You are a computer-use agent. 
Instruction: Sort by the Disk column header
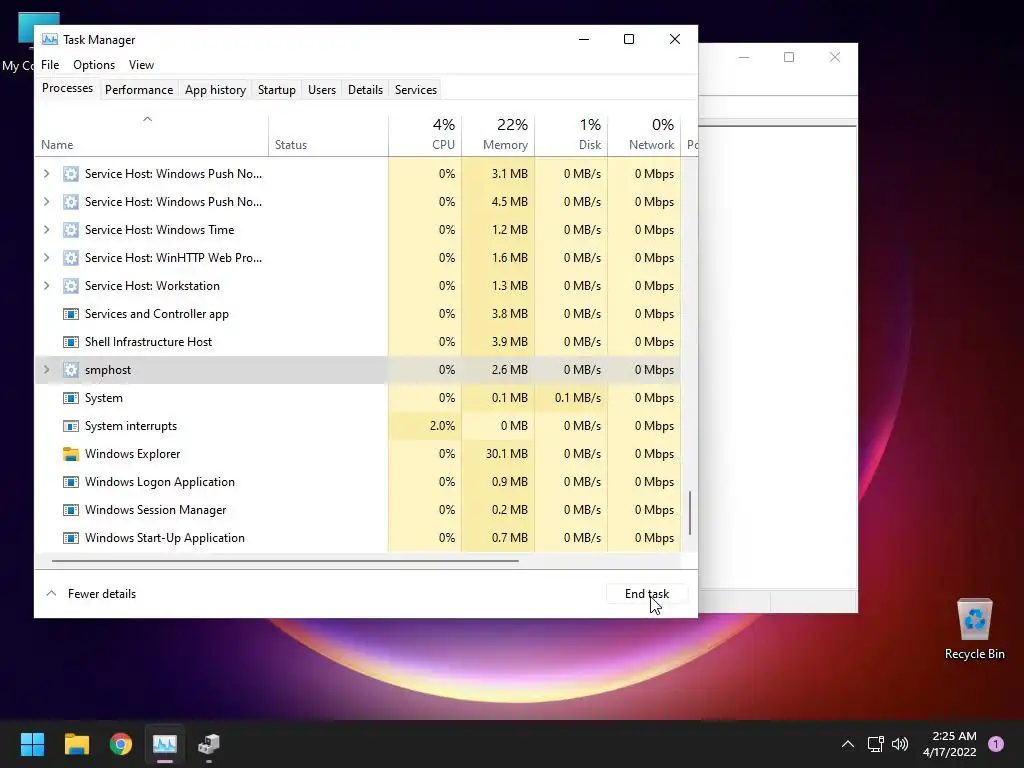point(571,136)
